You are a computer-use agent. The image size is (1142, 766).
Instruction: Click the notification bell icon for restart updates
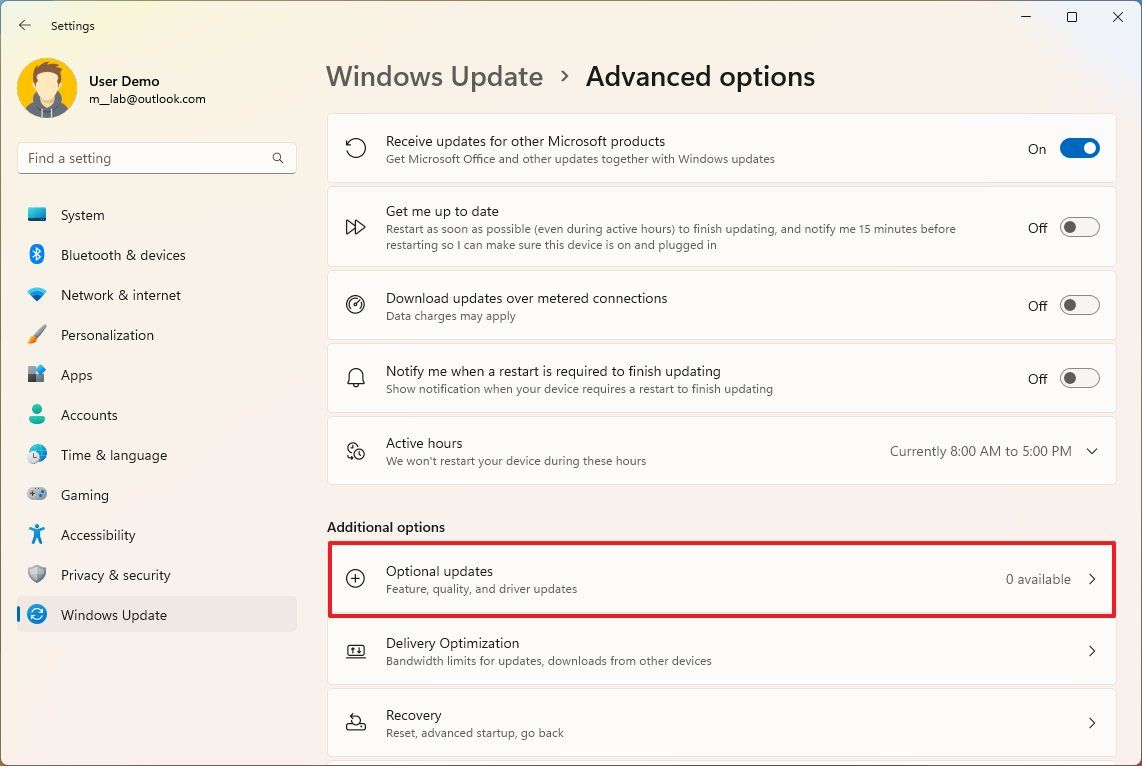tap(356, 378)
